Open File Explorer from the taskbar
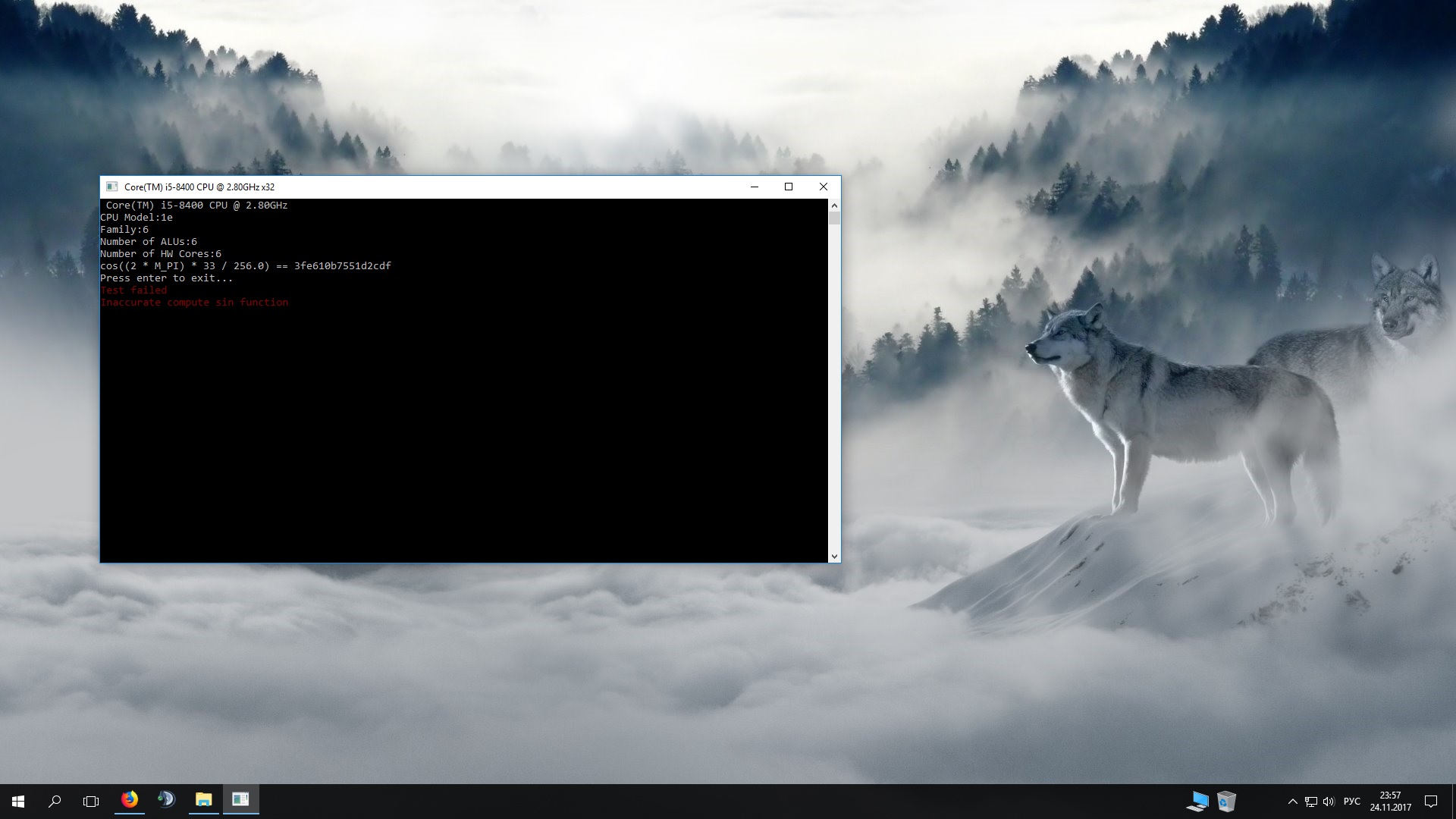Screen dimensions: 1456x819 coord(203,800)
